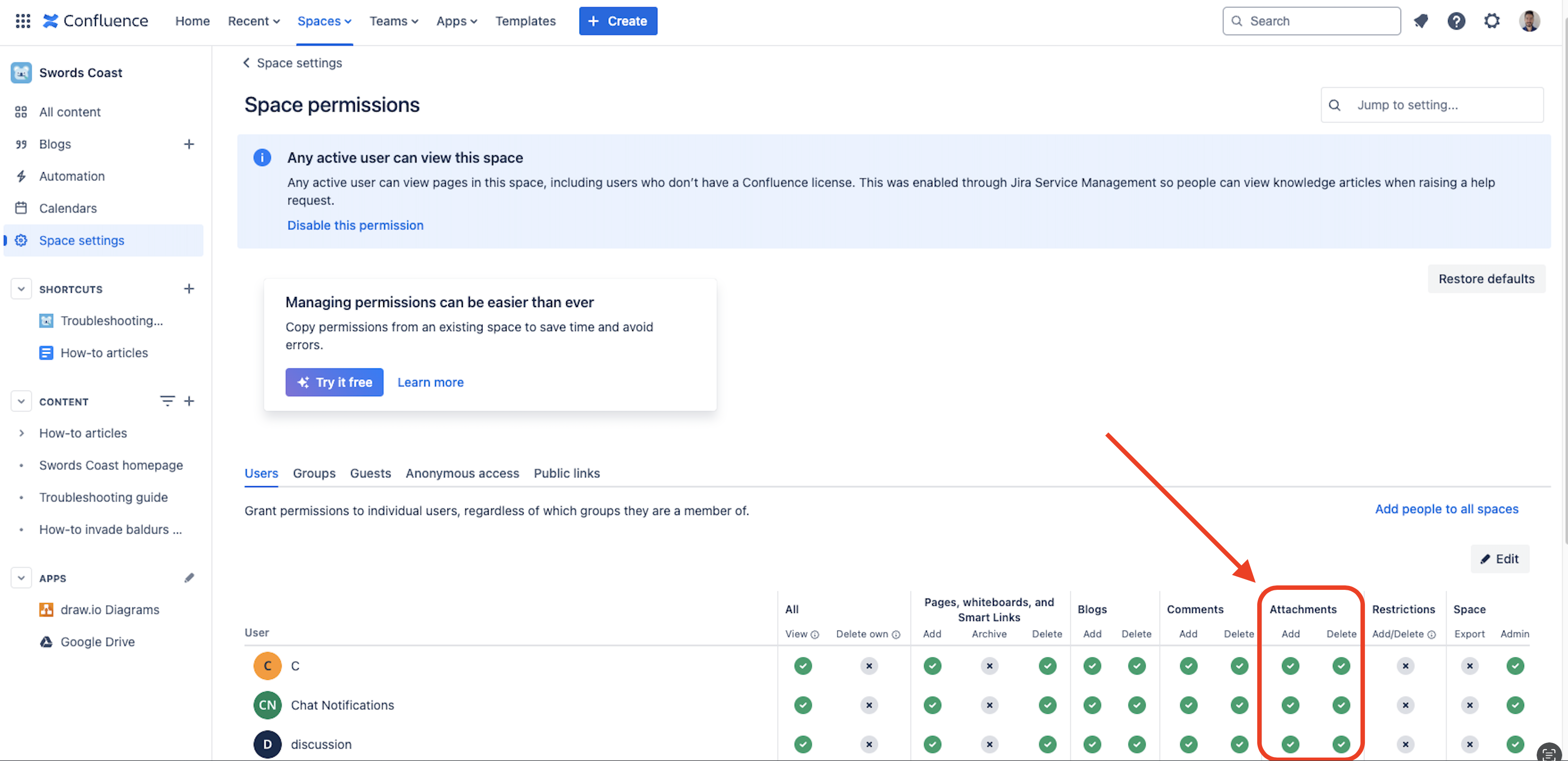Image resolution: width=1568 pixels, height=761 pixels.
Task: Open the Teams dropdown menu
Action: [393, 21]
